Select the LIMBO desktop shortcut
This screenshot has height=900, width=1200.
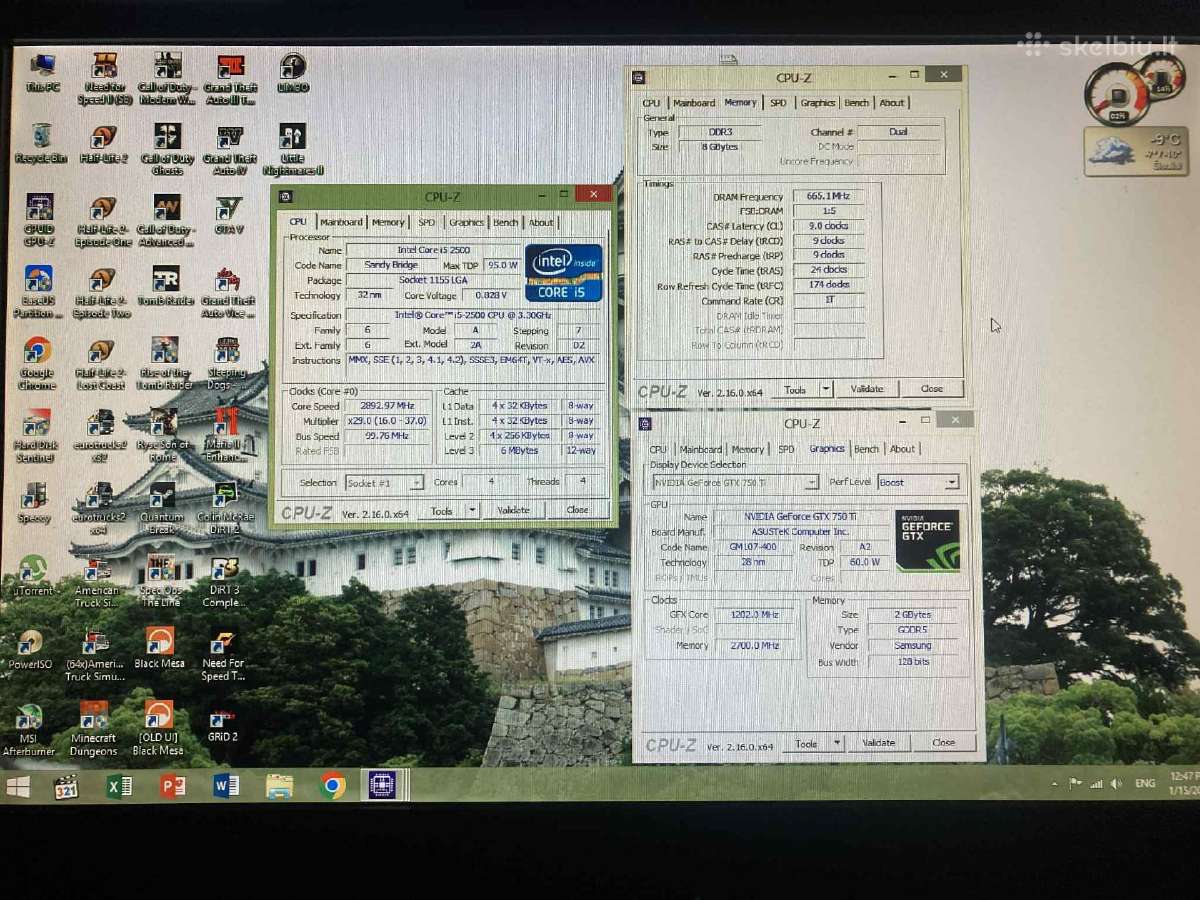coord(292,73)
